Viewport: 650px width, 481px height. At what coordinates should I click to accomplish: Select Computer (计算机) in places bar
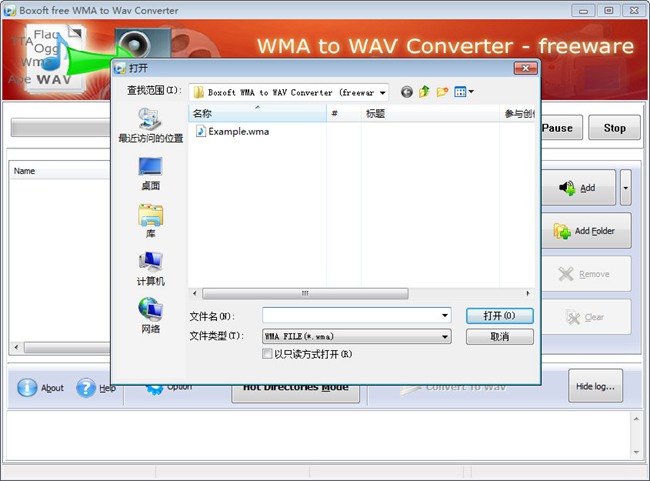coord(150,269)
